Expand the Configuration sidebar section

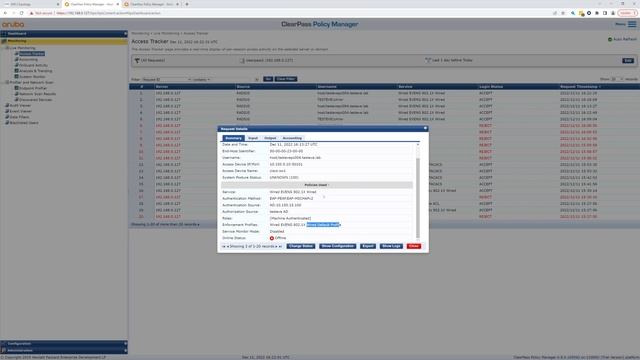pos(64,343)
